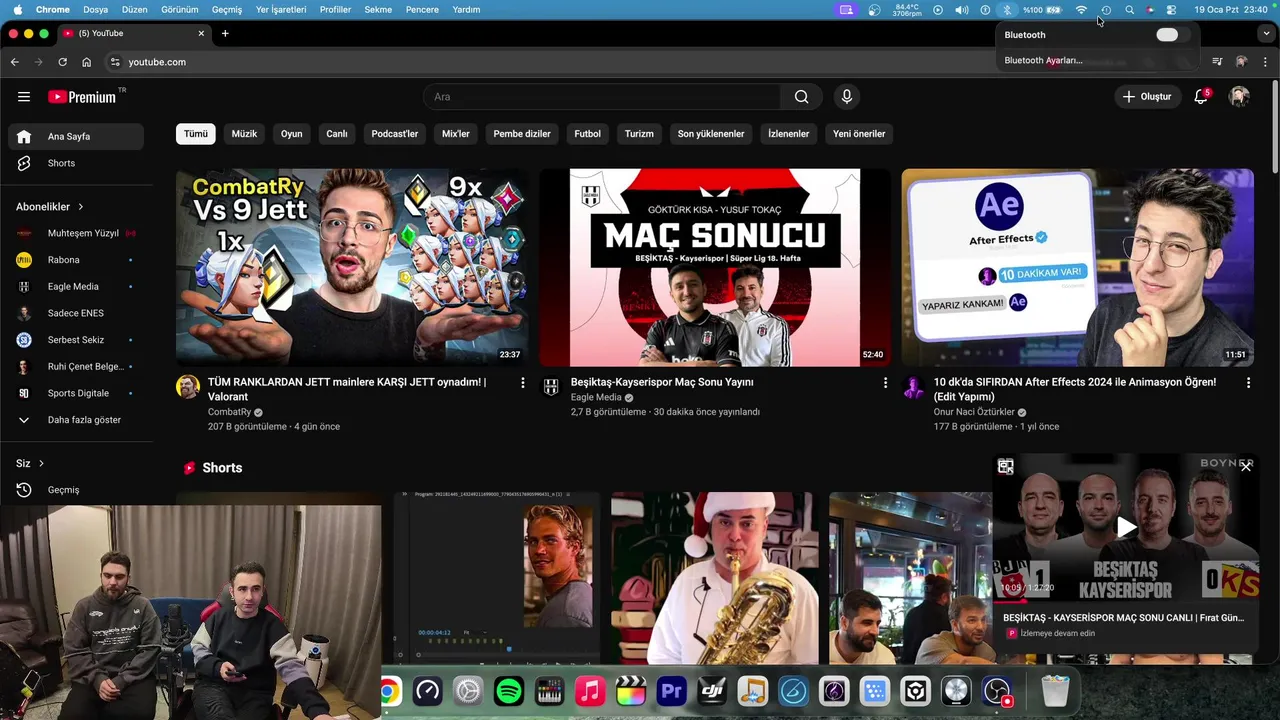This screenshot has width=1280, height=720.
Task: Open the YouTube account avatar menu
Action: (1239, 97)
